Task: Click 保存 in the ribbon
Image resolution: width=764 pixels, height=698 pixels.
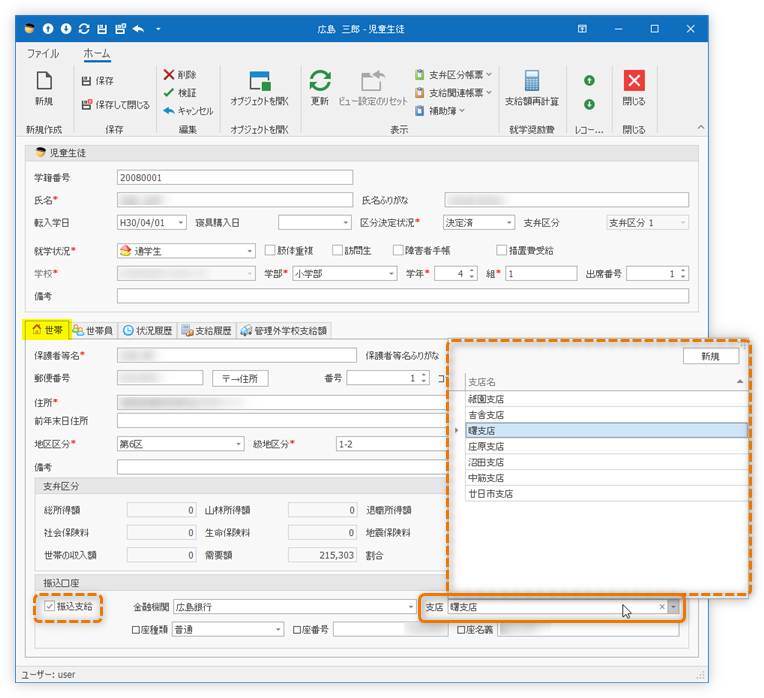Action: [97, 81]
